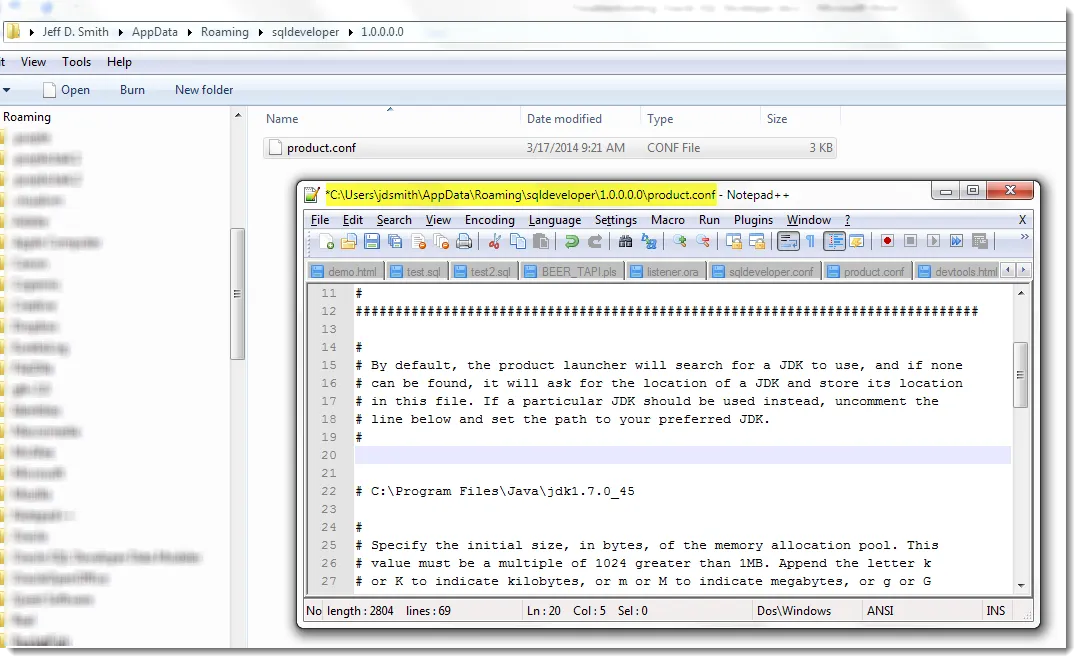Click the Burn button in Explorer
This screenshot has width=1081, height=663.
132,90
